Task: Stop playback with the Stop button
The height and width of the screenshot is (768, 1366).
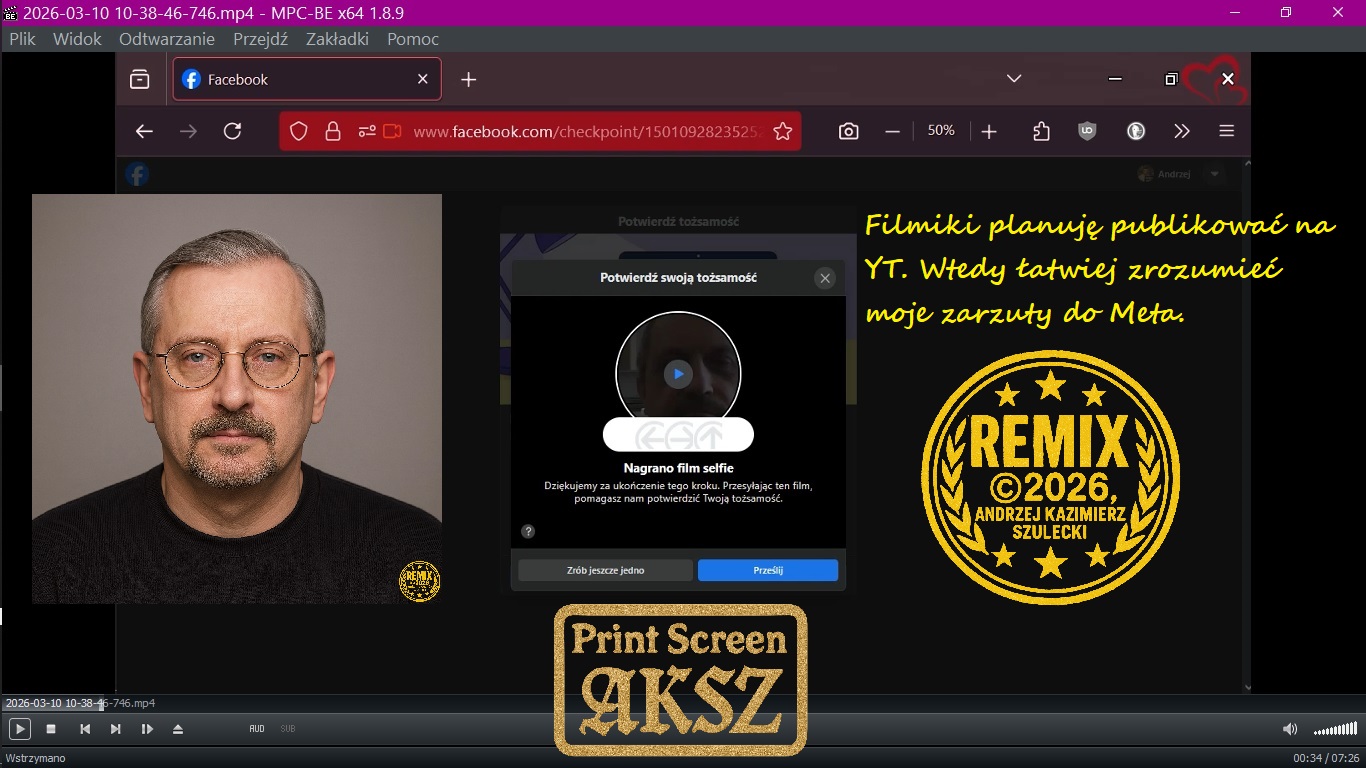Action: tap(51, 729)
